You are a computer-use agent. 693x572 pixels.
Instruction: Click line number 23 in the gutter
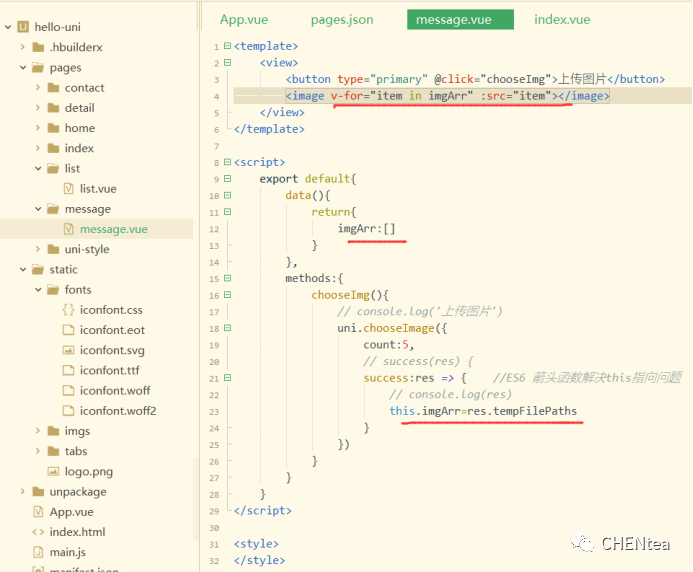(x=215, y=411)
